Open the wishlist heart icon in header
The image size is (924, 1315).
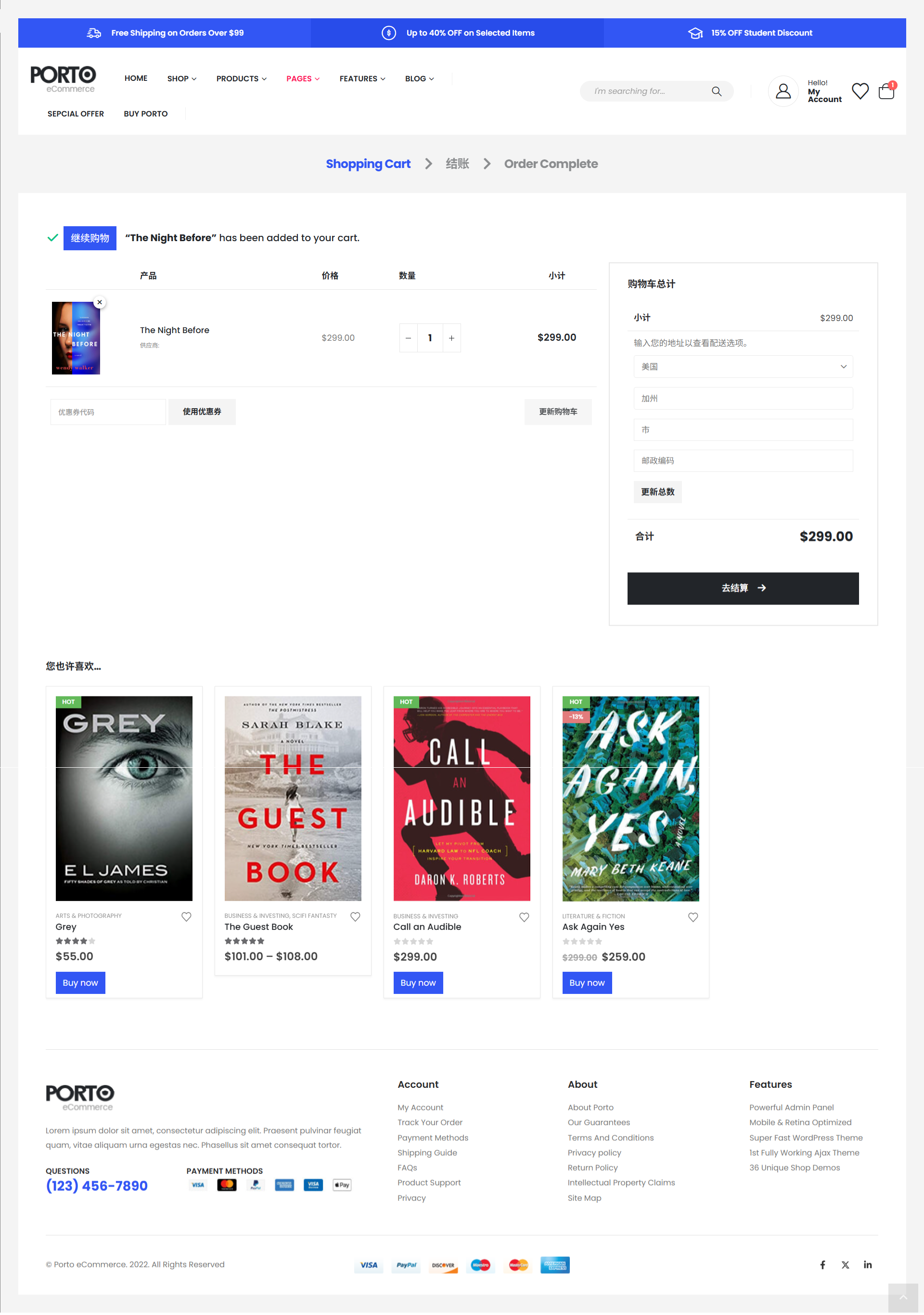pyautogui.click(x=860, y=91)
